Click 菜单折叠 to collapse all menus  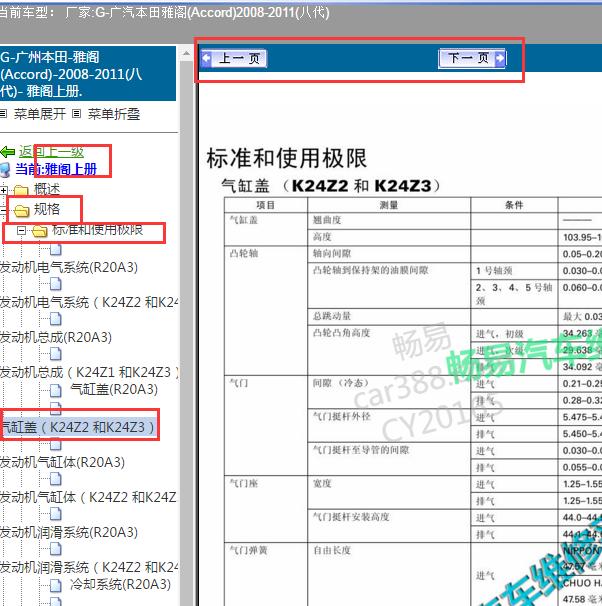click(114, 114)
